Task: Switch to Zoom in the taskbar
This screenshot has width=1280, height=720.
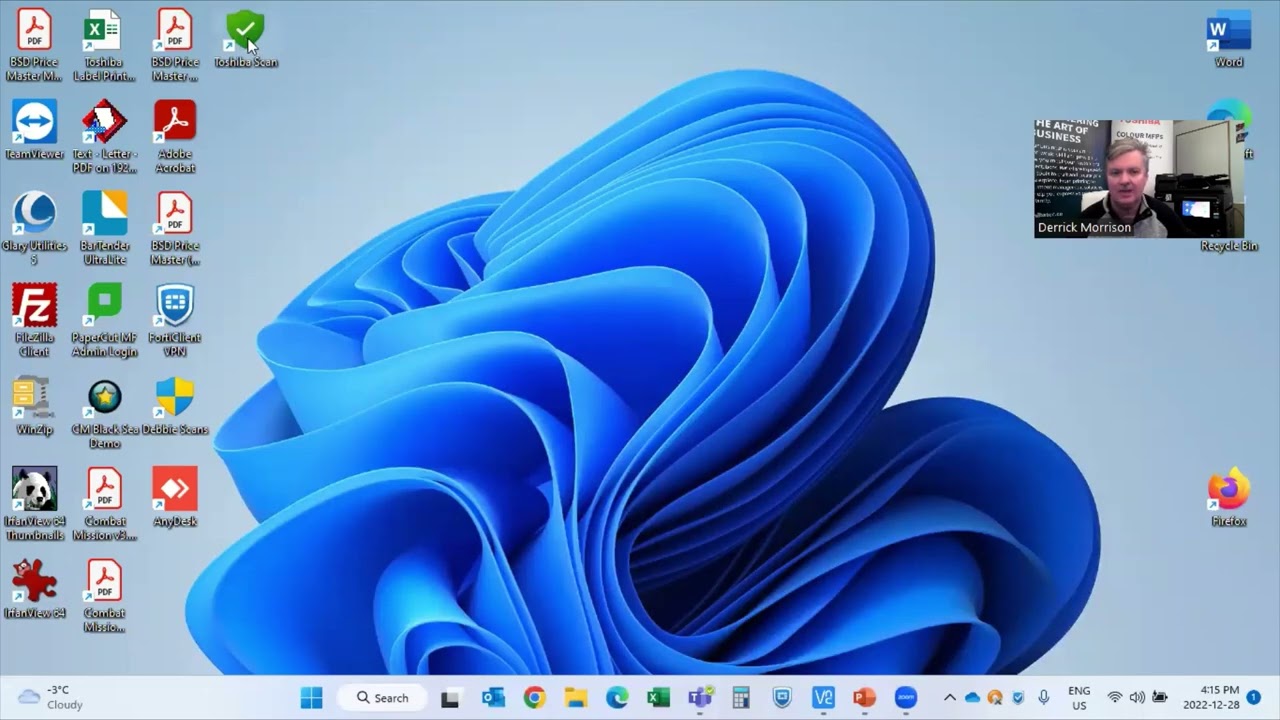Action: [x=906, y=697]
